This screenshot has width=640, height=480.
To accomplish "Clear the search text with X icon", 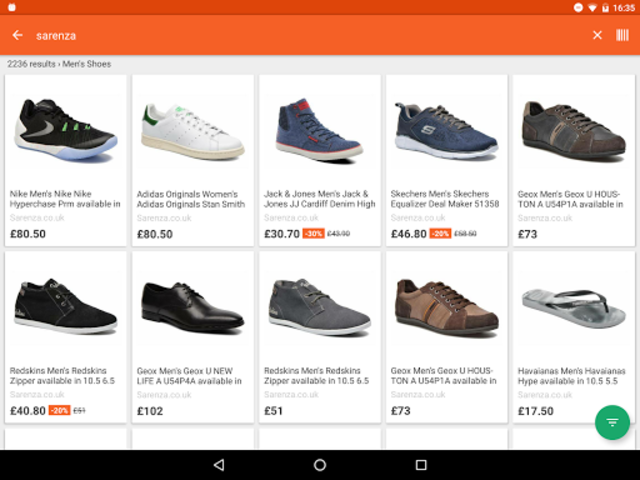I will tap(597, 35).
